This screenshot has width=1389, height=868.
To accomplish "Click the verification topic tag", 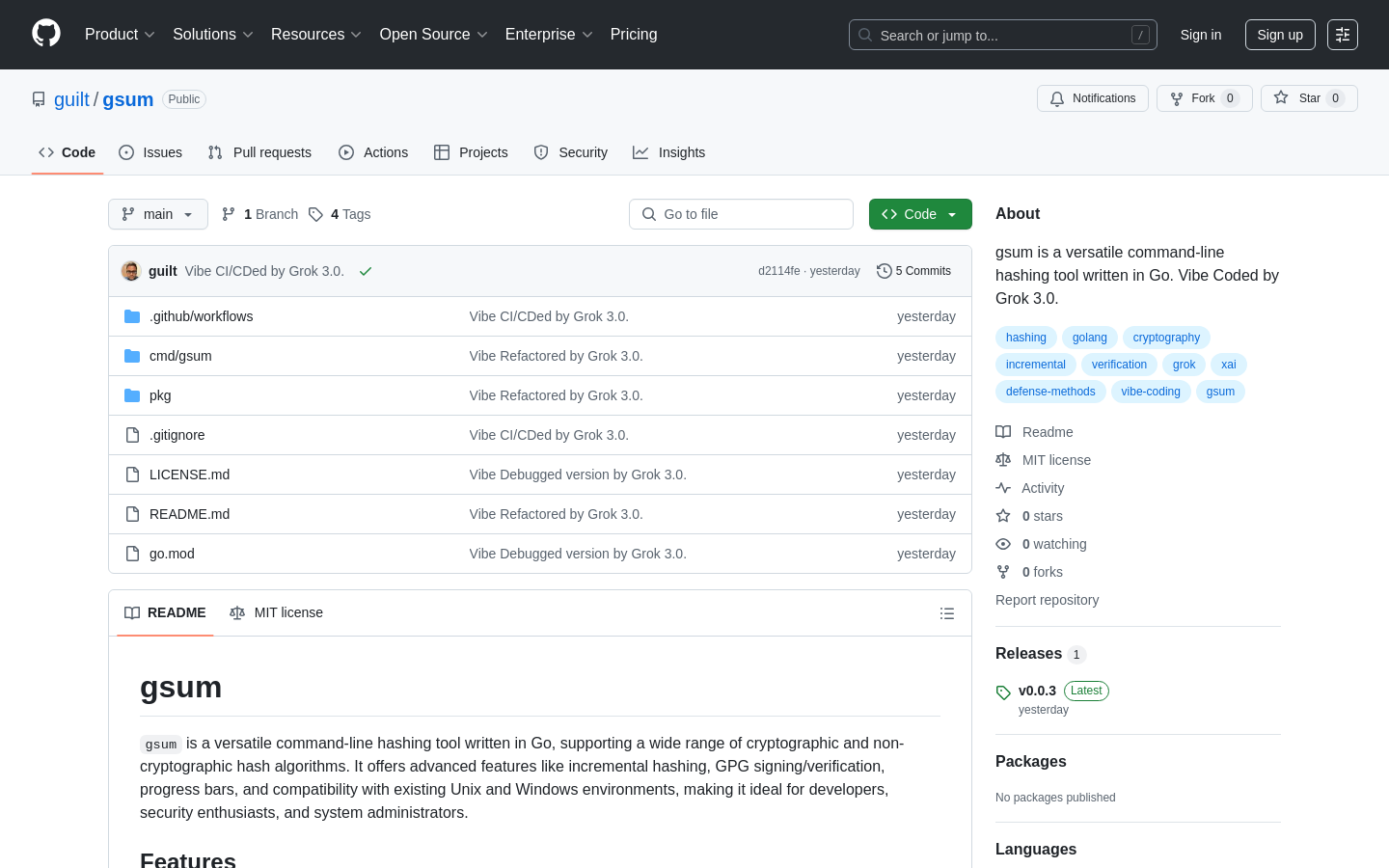I will pos(1119,365).
